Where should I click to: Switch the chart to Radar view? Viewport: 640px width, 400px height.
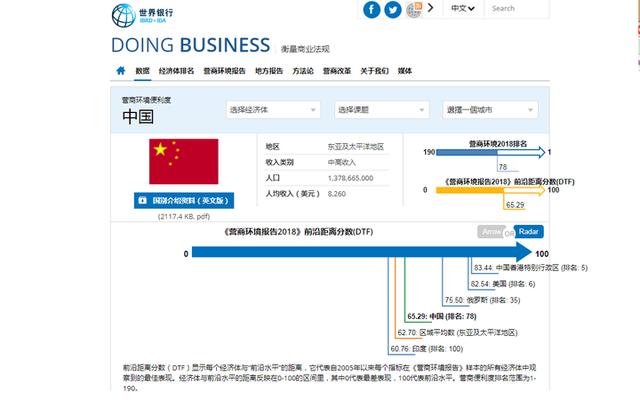pos(529,231)
